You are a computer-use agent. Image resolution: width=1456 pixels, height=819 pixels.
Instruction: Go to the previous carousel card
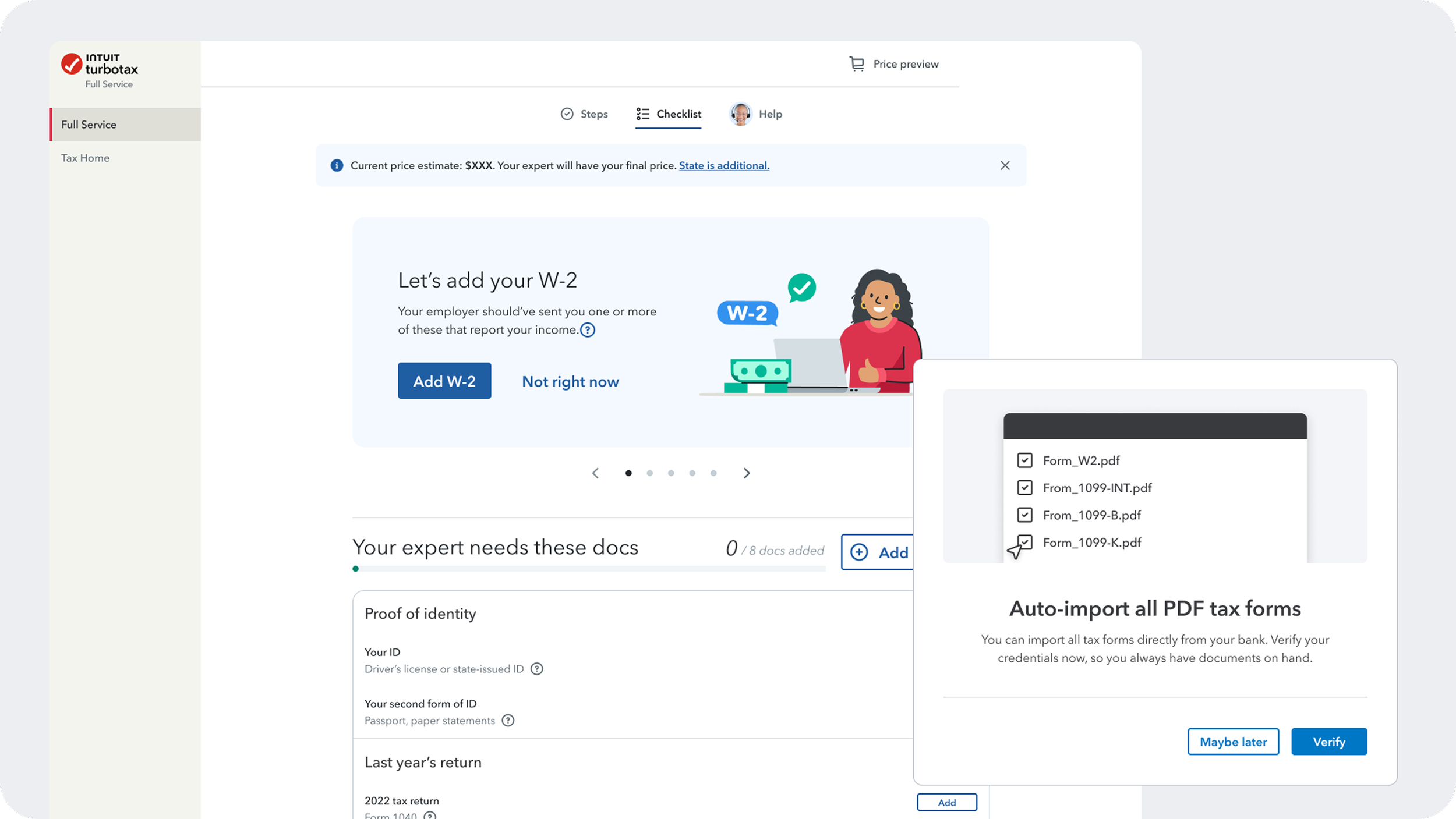pyautogui.click(x=595, y=473)
